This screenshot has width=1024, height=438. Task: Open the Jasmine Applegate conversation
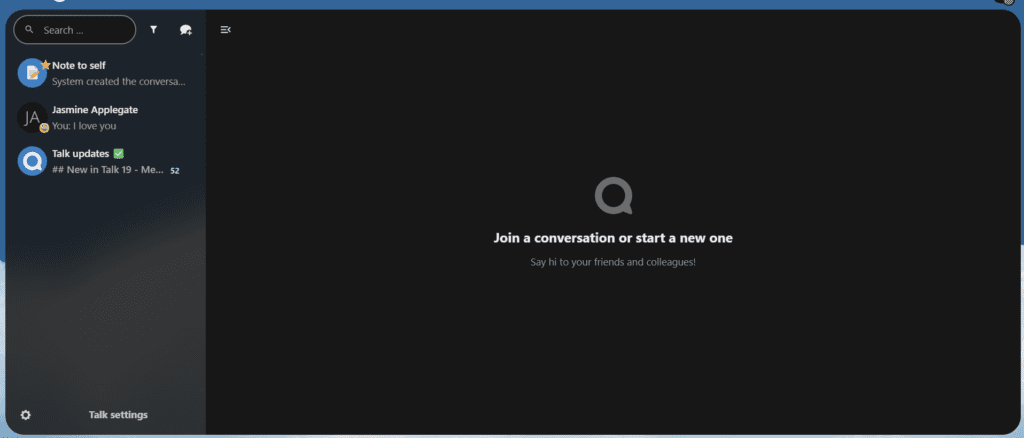click(x=104, y=117)
